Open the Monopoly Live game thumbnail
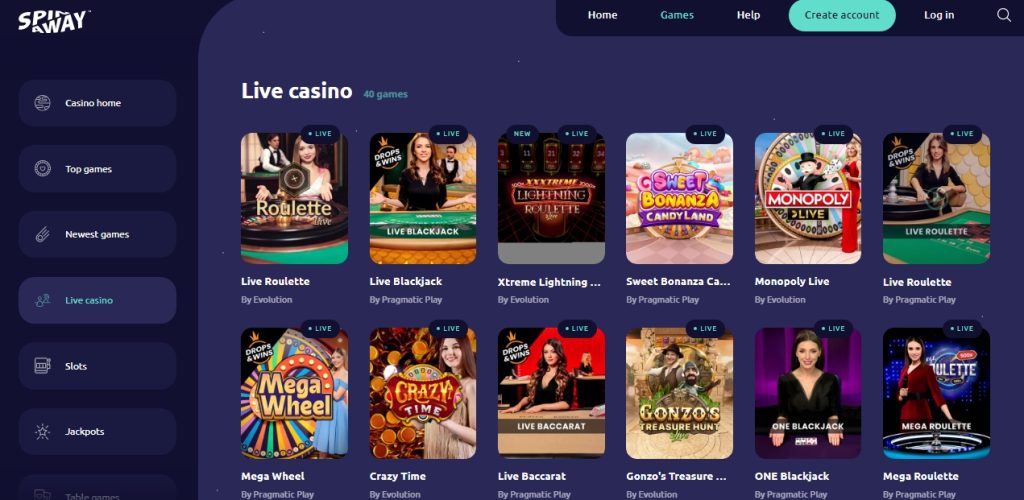Screen dimensions: 1024x500 point(808,198)
